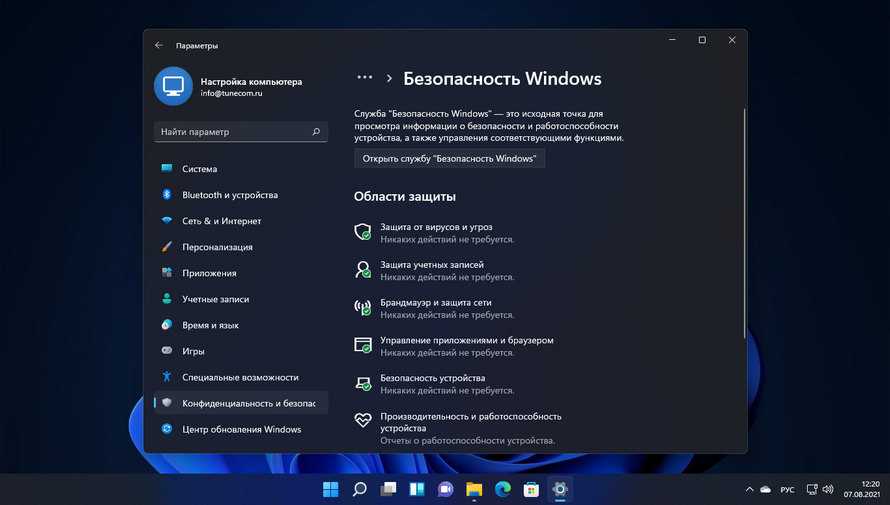Image resolution: width=890 pixels, height=505 pixels.
Task: Open the Система settings section
Action: (199, 169)
